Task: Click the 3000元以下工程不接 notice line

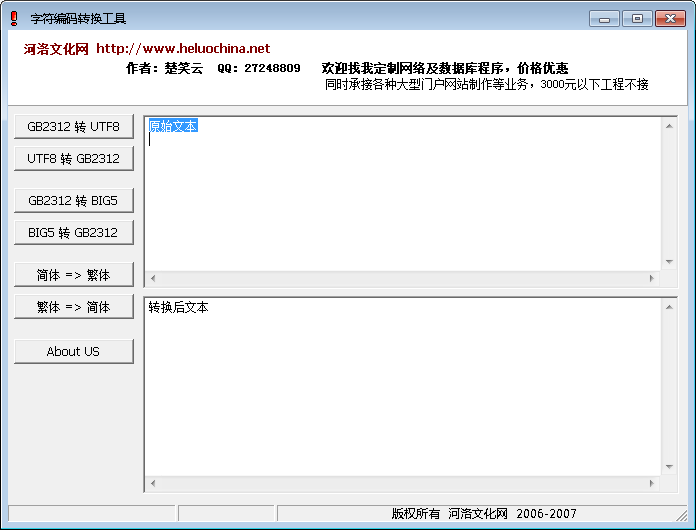Action: point(486,84)
